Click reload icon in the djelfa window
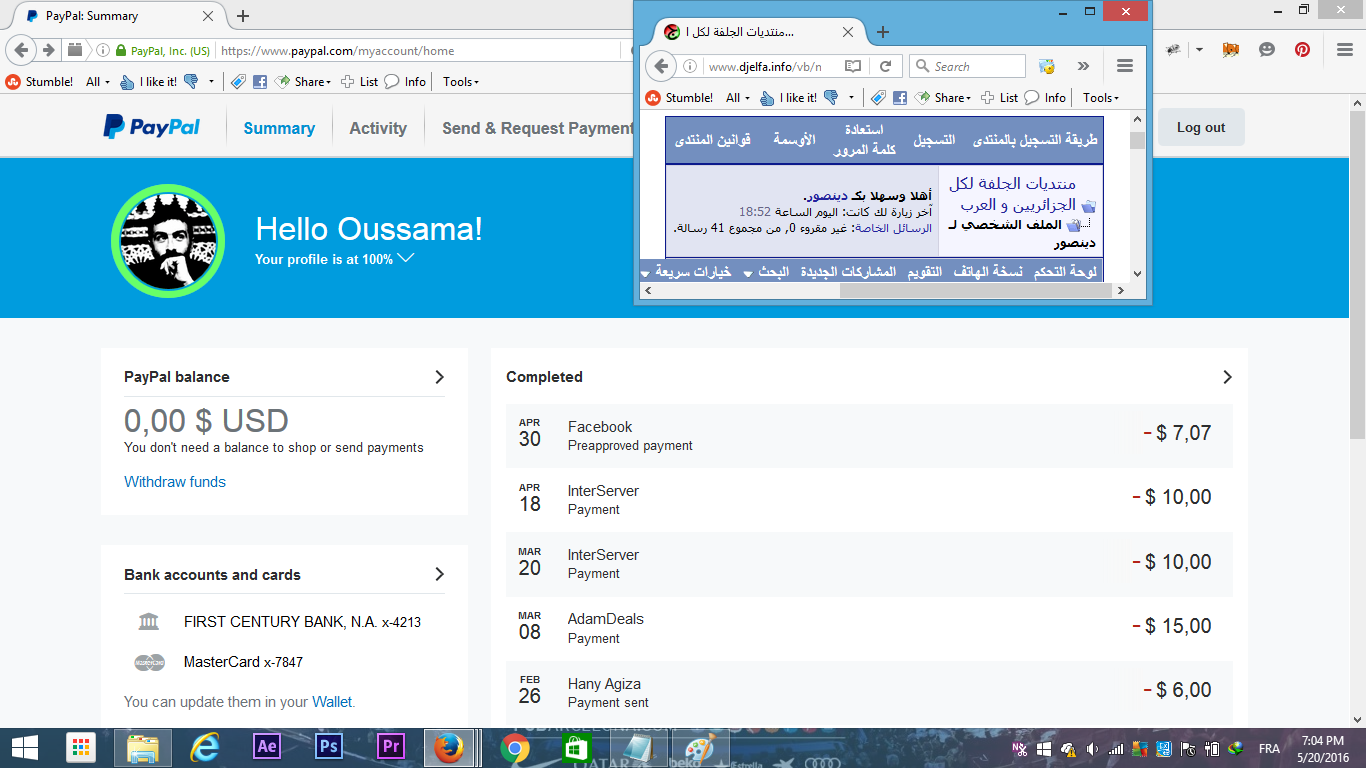Screen dimensions: 1366x768 point(885,66)
